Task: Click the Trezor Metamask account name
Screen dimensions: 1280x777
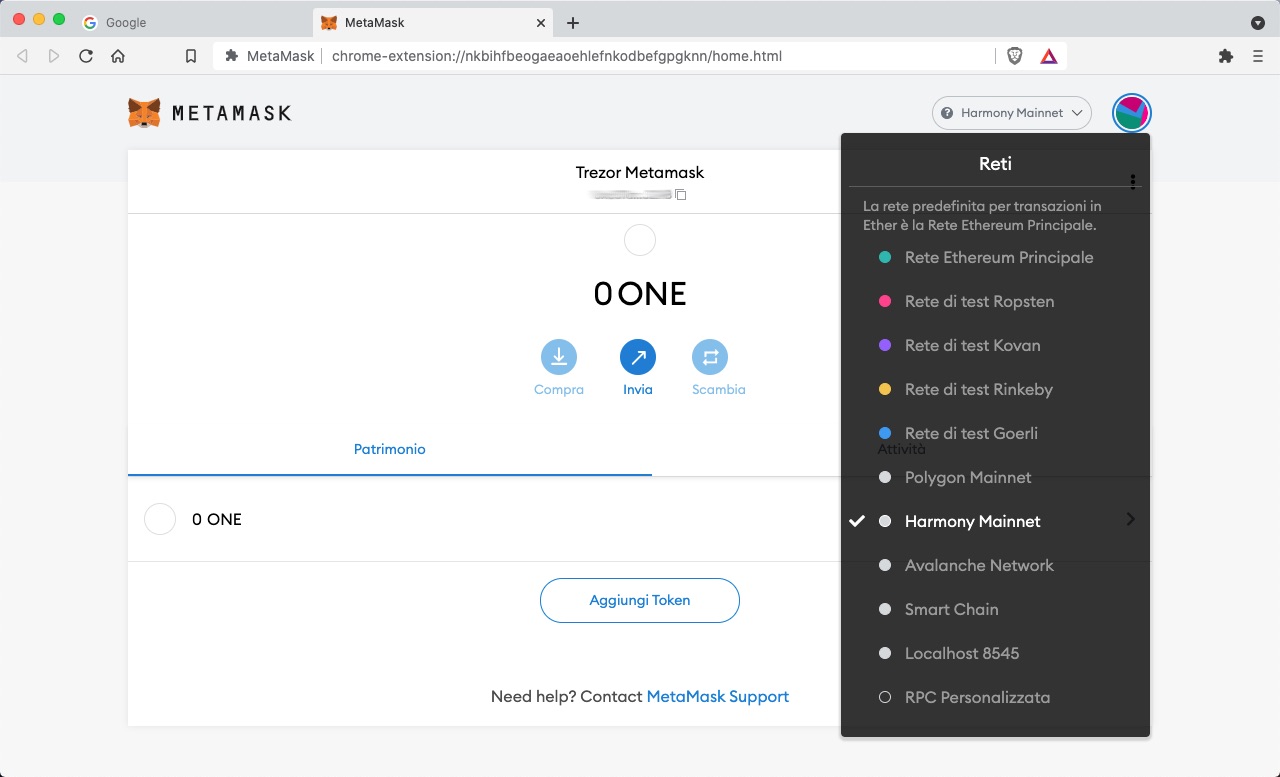Action: click(x=640, y=172)
